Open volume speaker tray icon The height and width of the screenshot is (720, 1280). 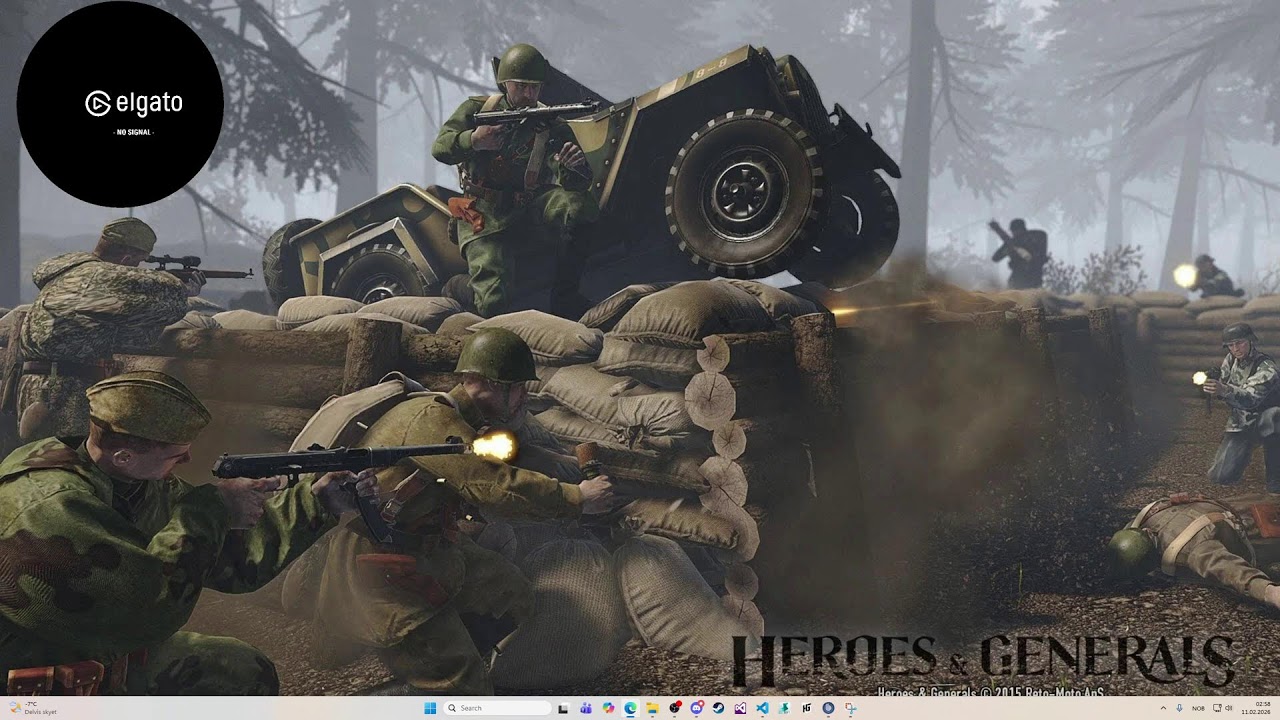click(x=1228, y=708)
